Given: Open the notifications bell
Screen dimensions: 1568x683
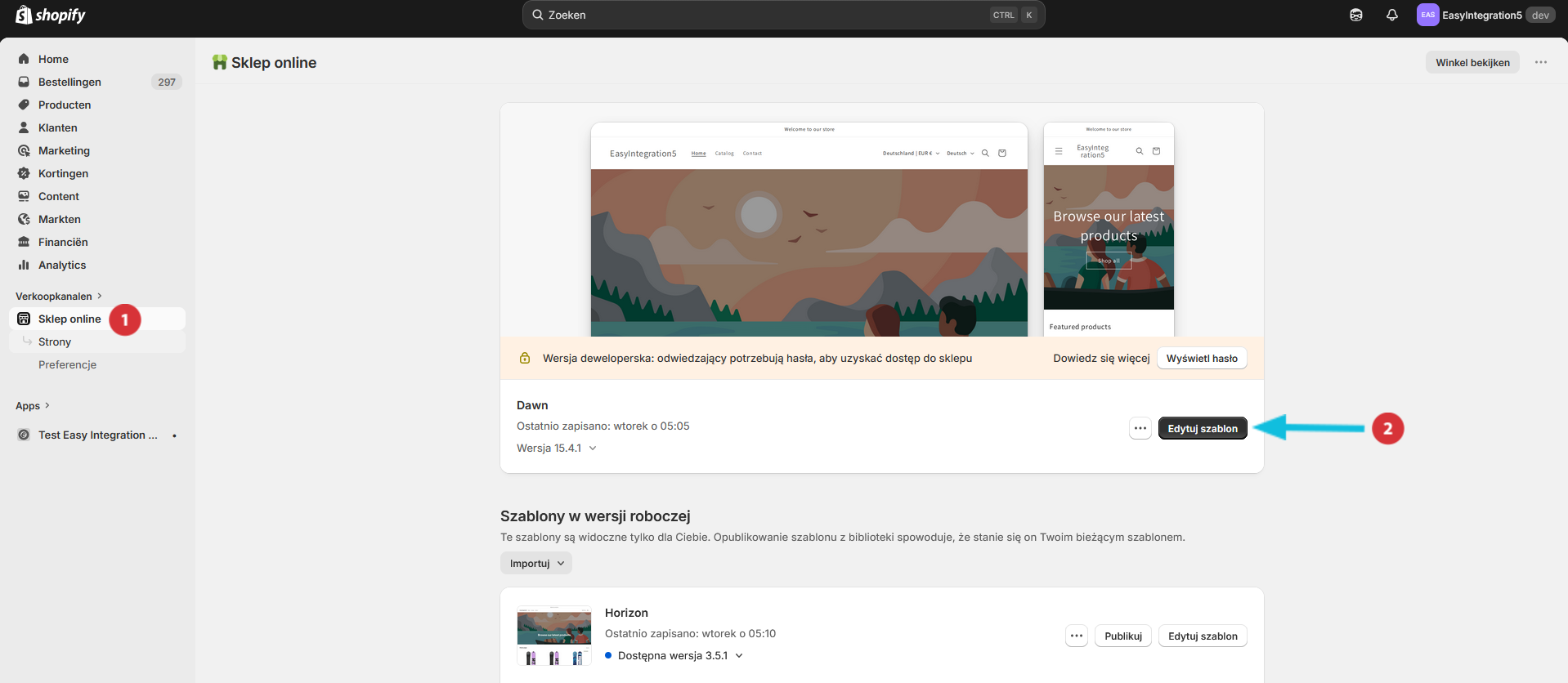Looking at the screenshot, I should coord(1392,15).
